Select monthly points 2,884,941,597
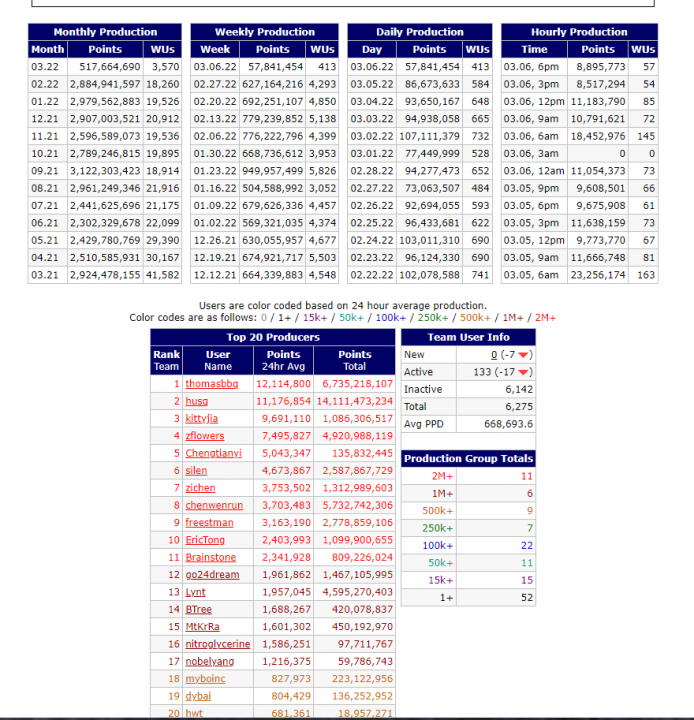This screenshot has height=720, width=694. coord(105,84)
